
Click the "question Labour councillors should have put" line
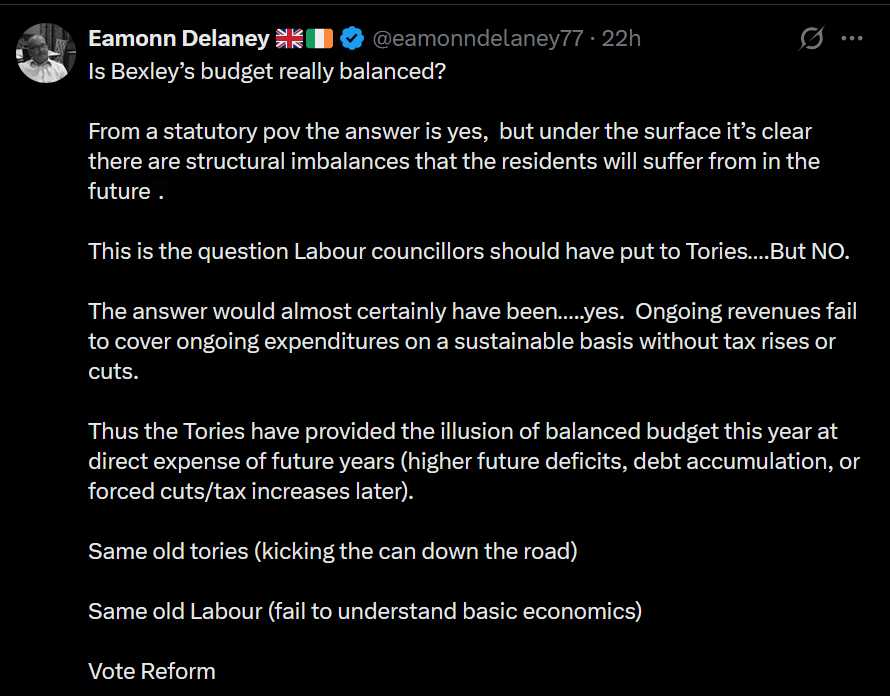pos(468,251)
